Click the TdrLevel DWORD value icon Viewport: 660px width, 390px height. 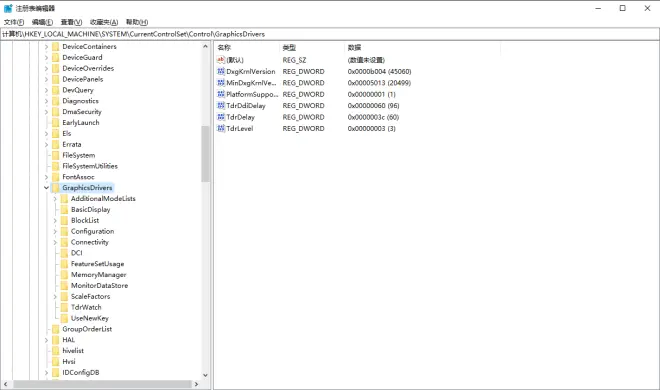(x=221, y=128)
